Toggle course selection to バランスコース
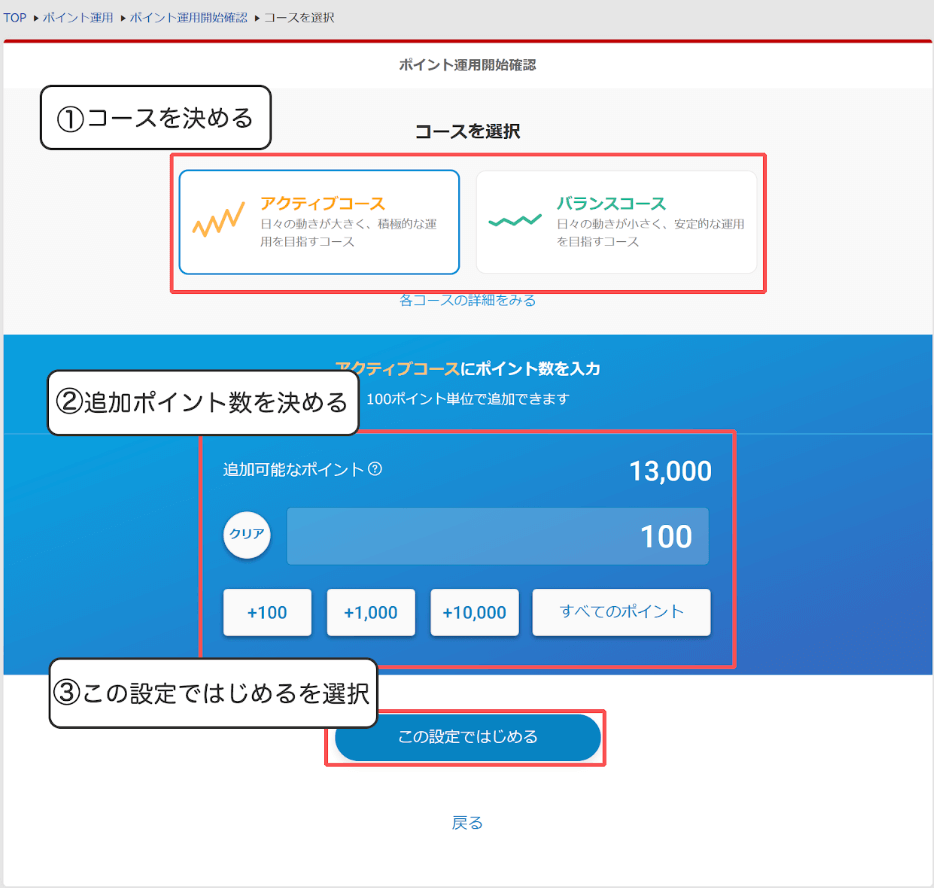Viewport: 934px width, 888px height. coord(618,221)
